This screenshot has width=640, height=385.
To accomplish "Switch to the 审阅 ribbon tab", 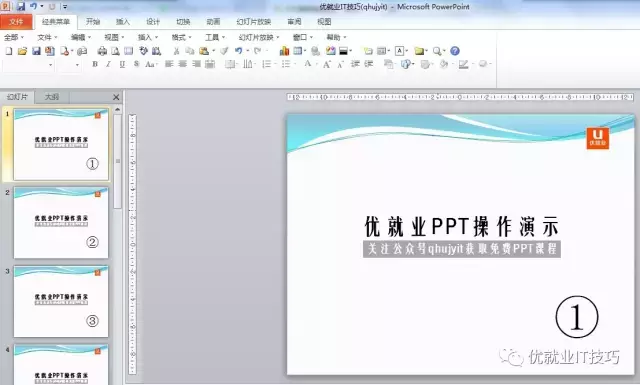I will (294, 22).
